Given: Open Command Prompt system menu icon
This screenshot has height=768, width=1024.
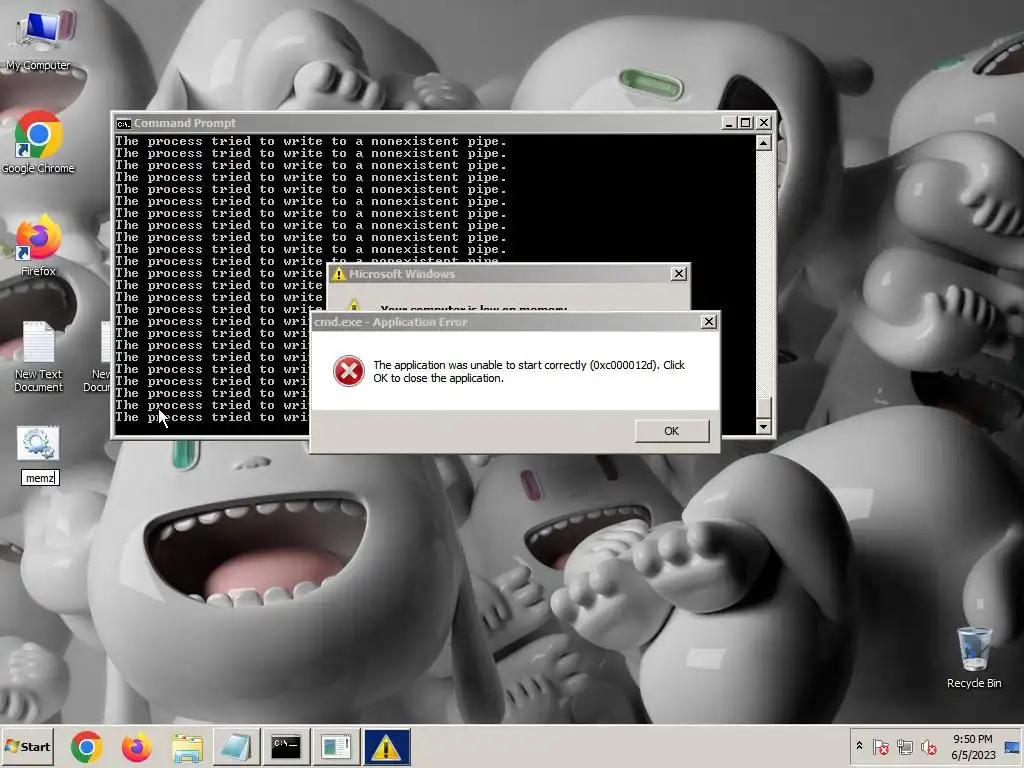Looking at the screenshot, I should 123,123.
